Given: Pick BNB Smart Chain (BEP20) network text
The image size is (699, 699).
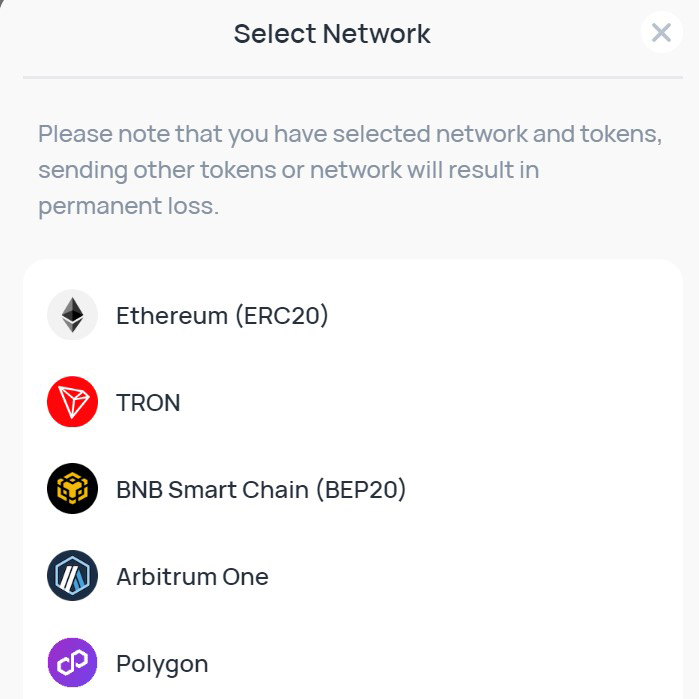Looking at the screenshot, I should tap(261, 489).
